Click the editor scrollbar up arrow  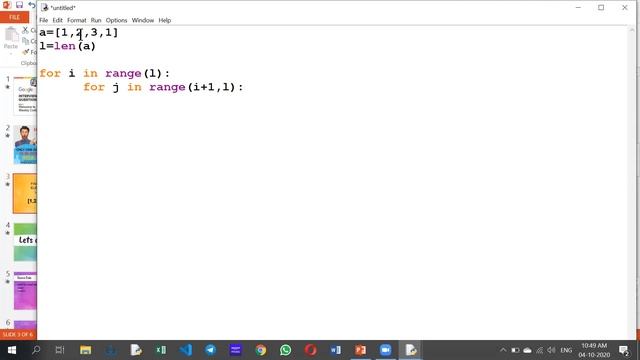[632, 29]
